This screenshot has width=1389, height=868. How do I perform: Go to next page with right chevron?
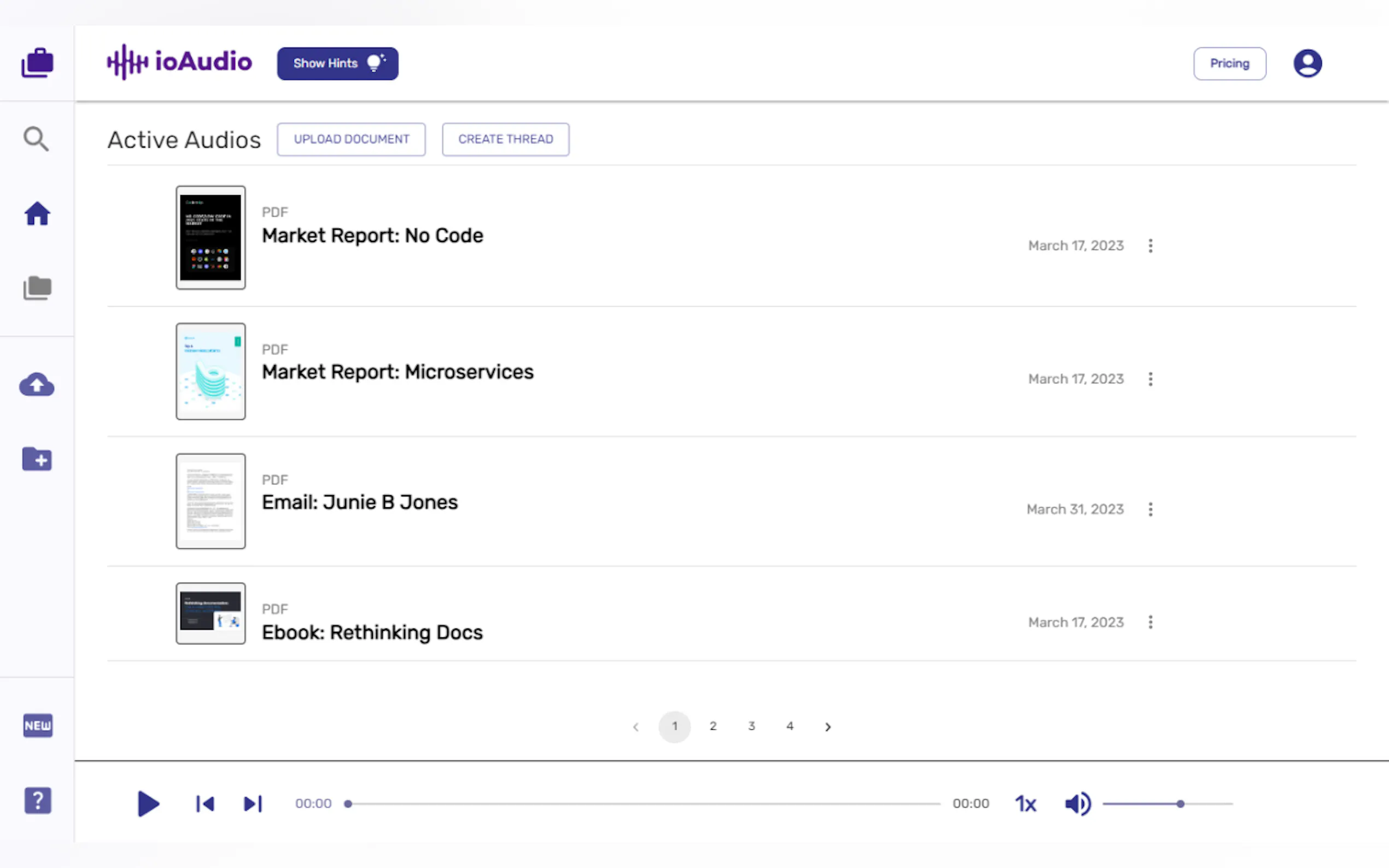tap(827, 727)
